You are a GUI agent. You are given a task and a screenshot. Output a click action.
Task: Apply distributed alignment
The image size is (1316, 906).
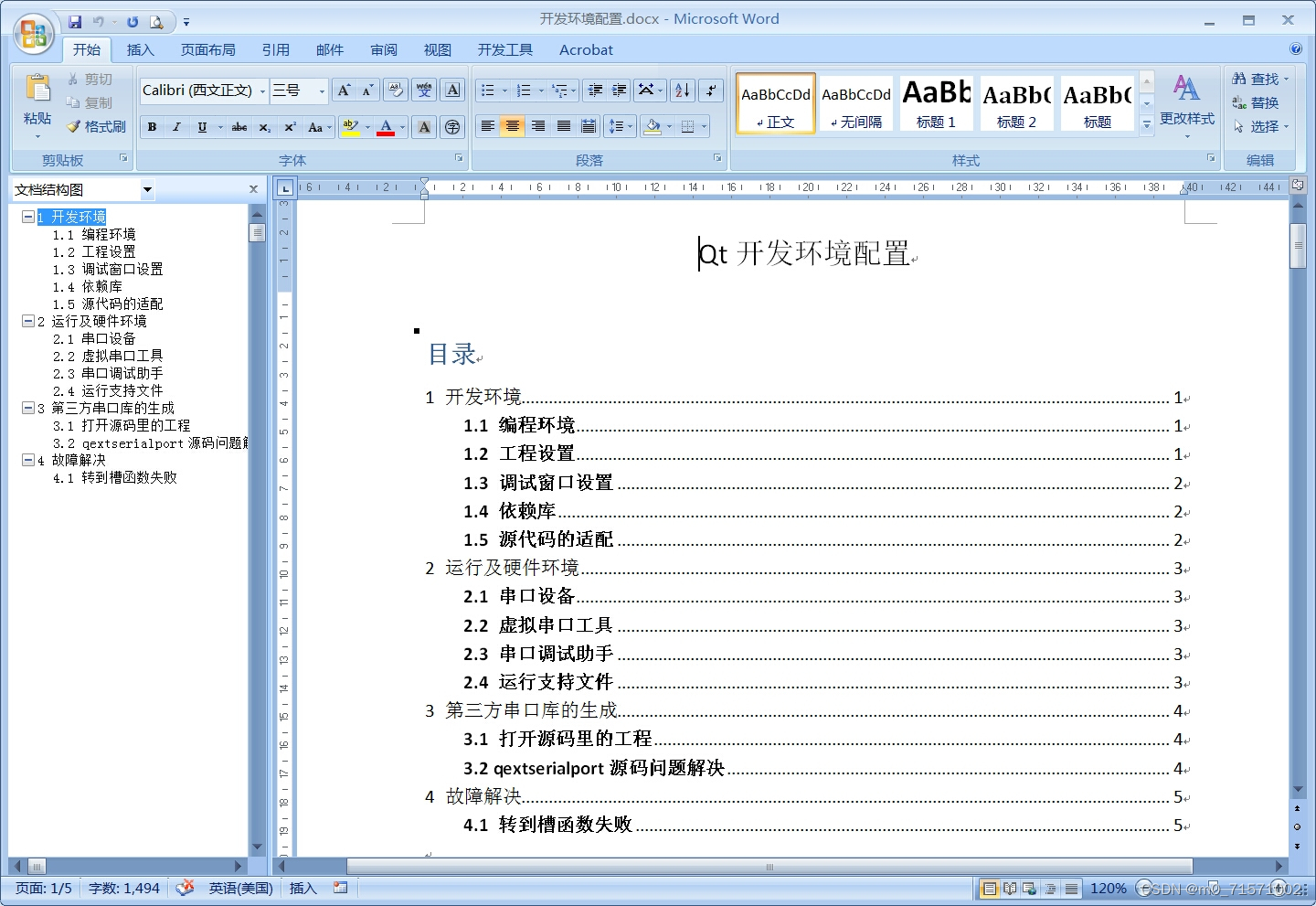589,126
